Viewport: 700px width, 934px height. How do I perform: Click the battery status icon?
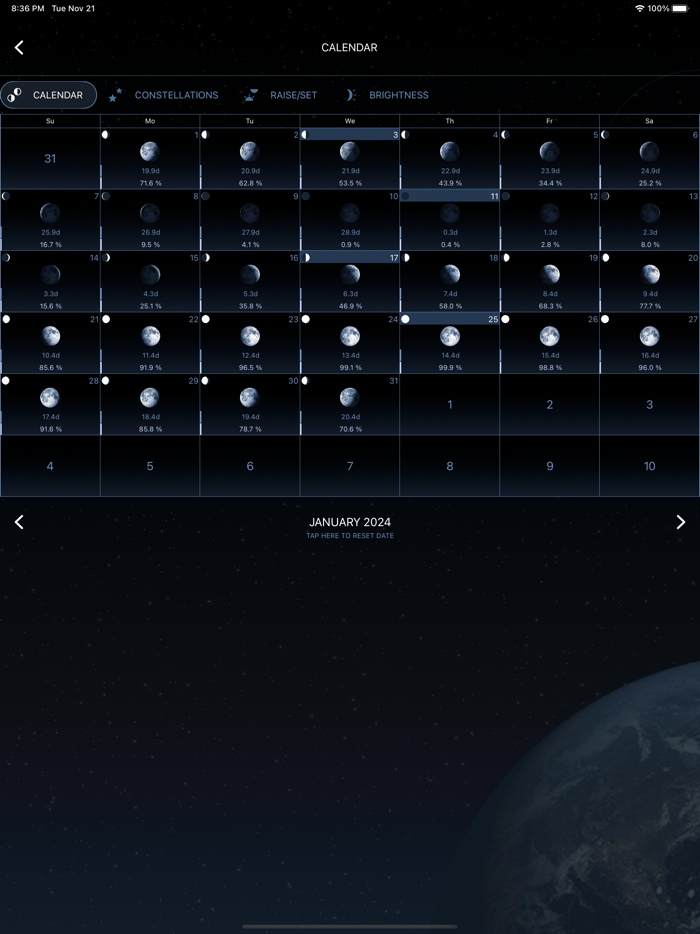(681, 8)
